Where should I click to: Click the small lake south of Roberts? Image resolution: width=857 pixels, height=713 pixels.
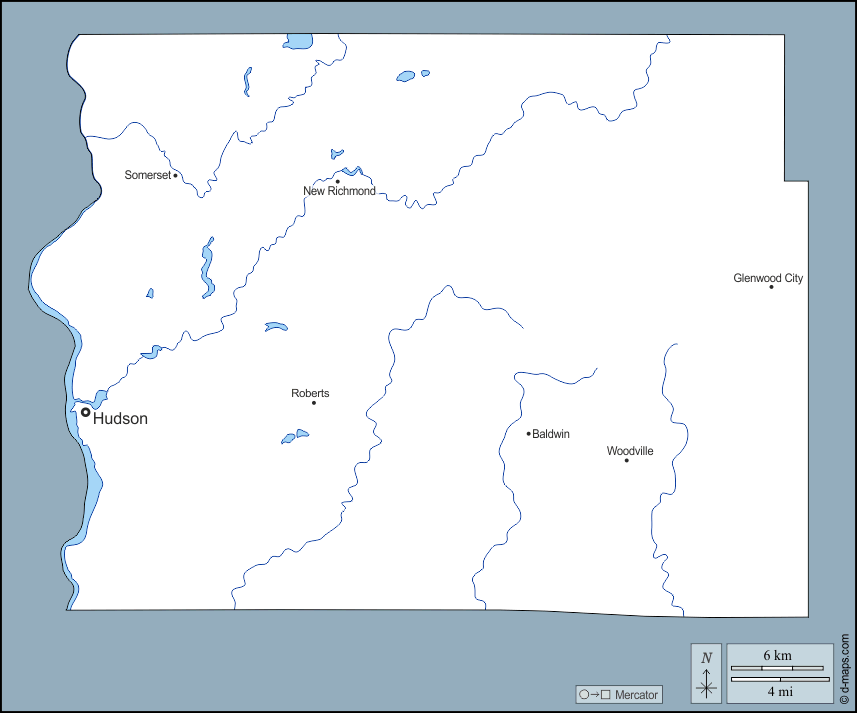tap(295, 436)
